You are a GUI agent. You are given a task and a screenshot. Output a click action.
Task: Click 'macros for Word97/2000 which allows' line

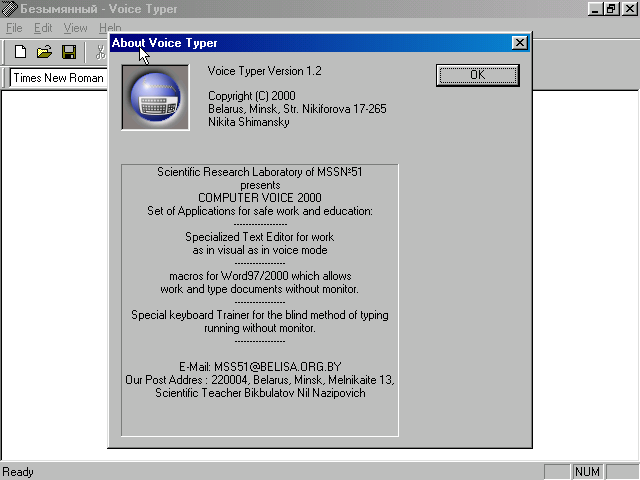click(x=260, y=276)
